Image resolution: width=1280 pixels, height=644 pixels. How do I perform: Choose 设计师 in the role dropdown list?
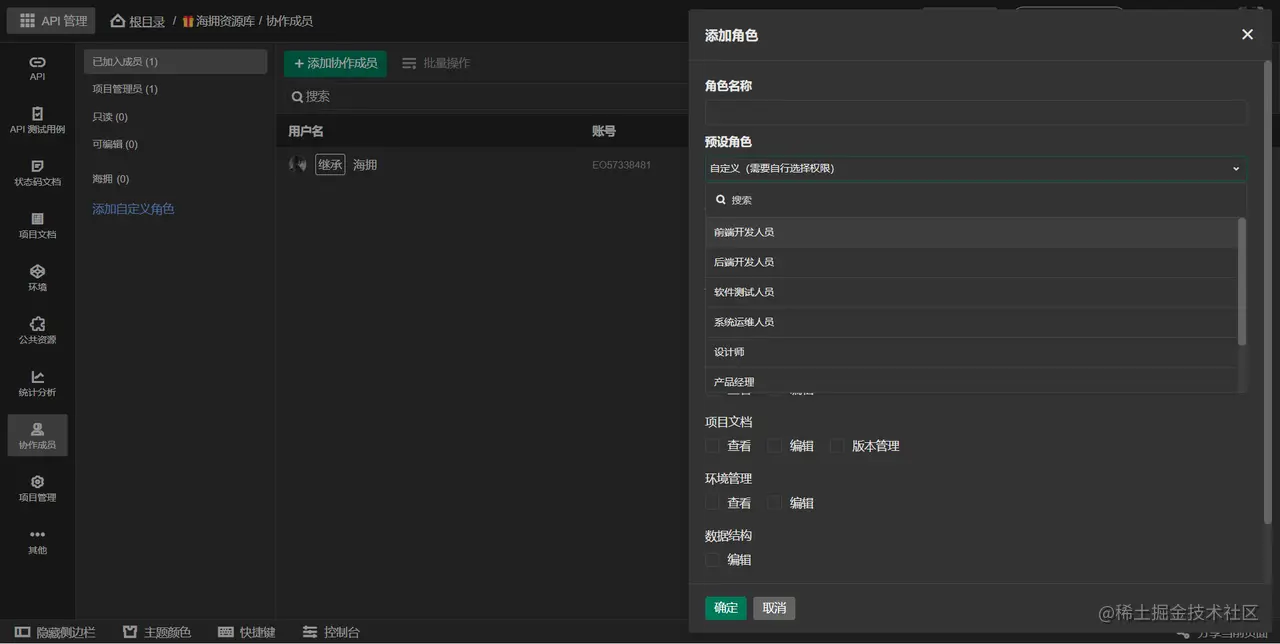pyautogui.click(x=729, y=351)
